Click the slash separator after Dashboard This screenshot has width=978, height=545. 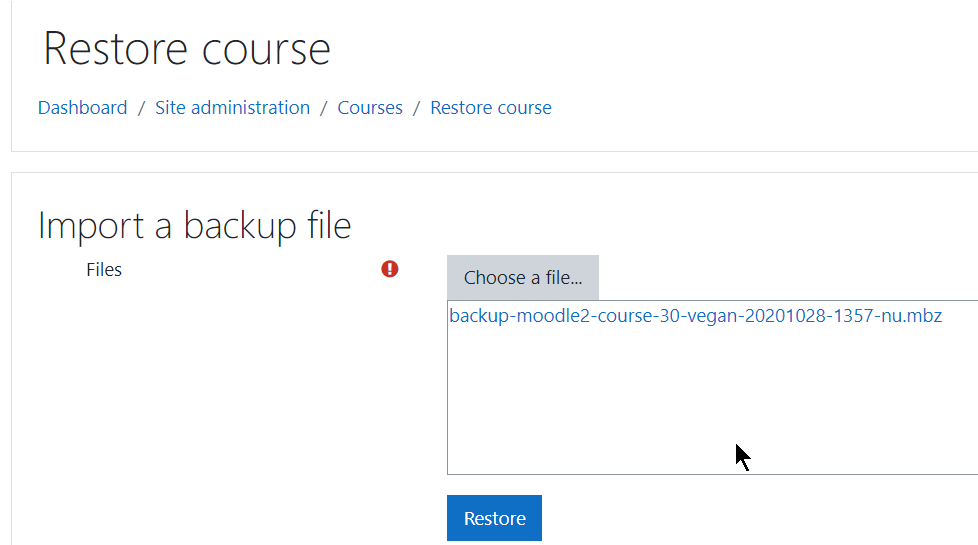coord(142,108)
